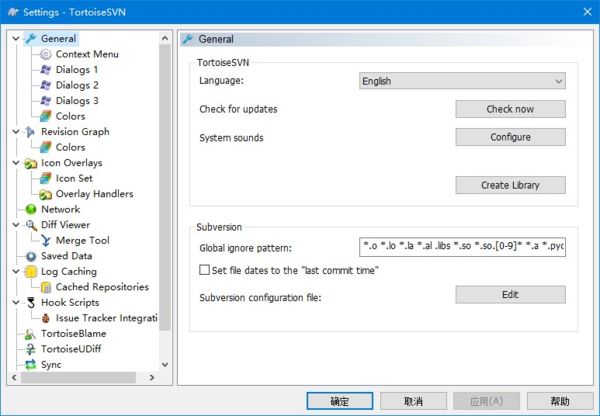Click the Issue Tracker Integration bug icon

[x=46, y=318]
